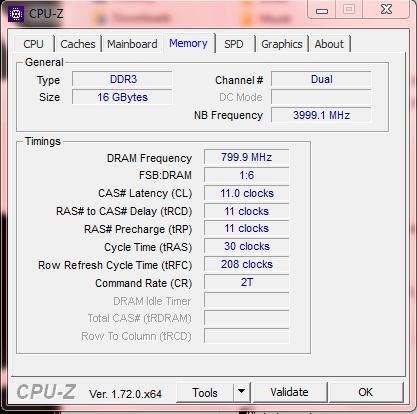
Task: Select the tRCD 11 clocks value
Action: [x=247, y=211]
